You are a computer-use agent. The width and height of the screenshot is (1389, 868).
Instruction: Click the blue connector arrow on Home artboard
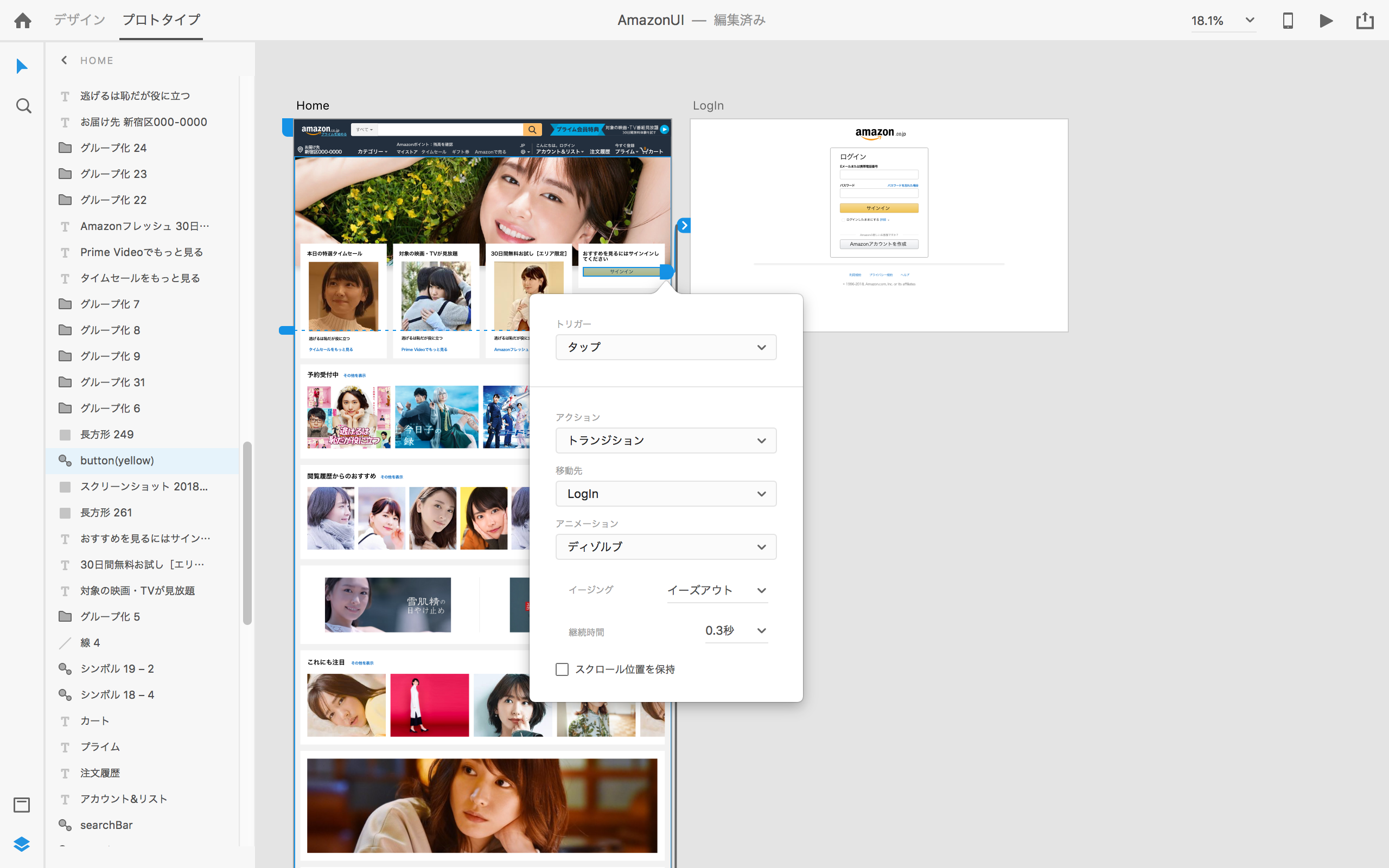[x=684, y=225]
